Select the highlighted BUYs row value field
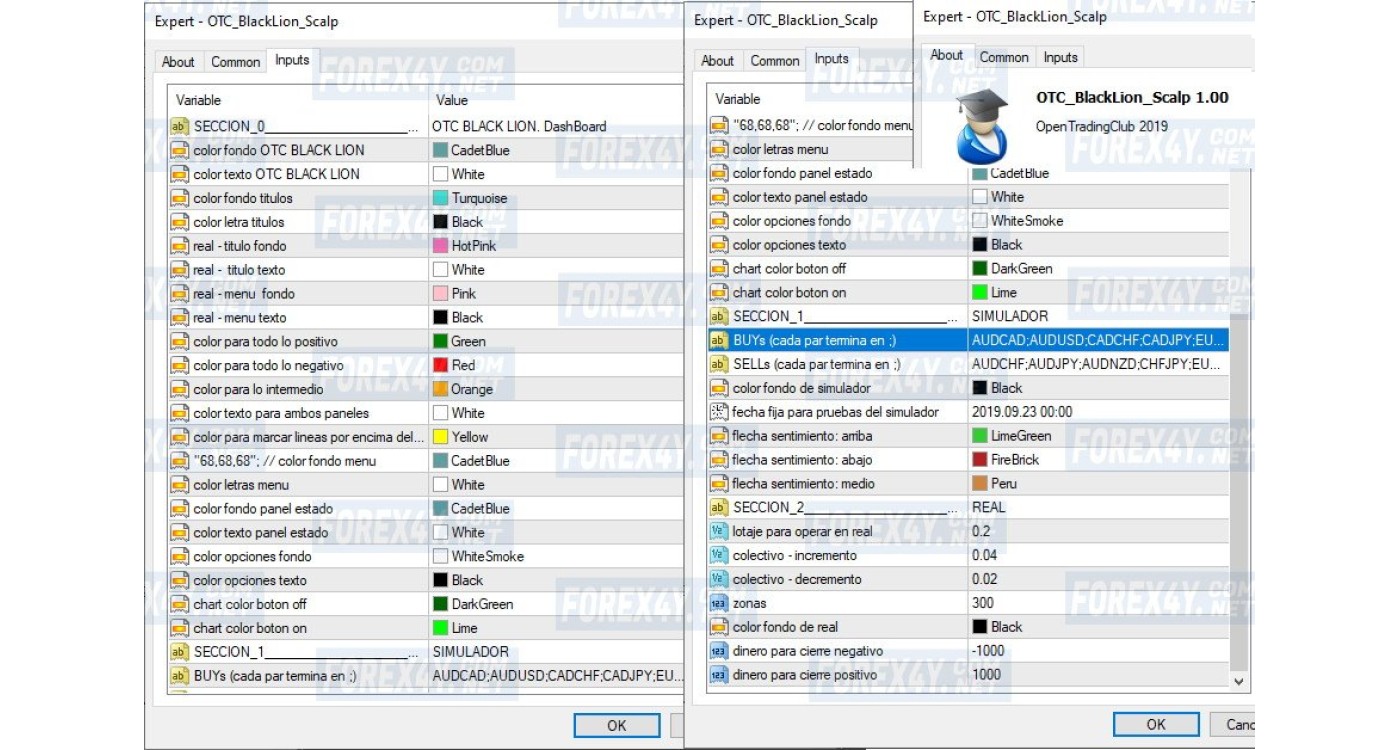The image size is (1400, 750). 1095,340
